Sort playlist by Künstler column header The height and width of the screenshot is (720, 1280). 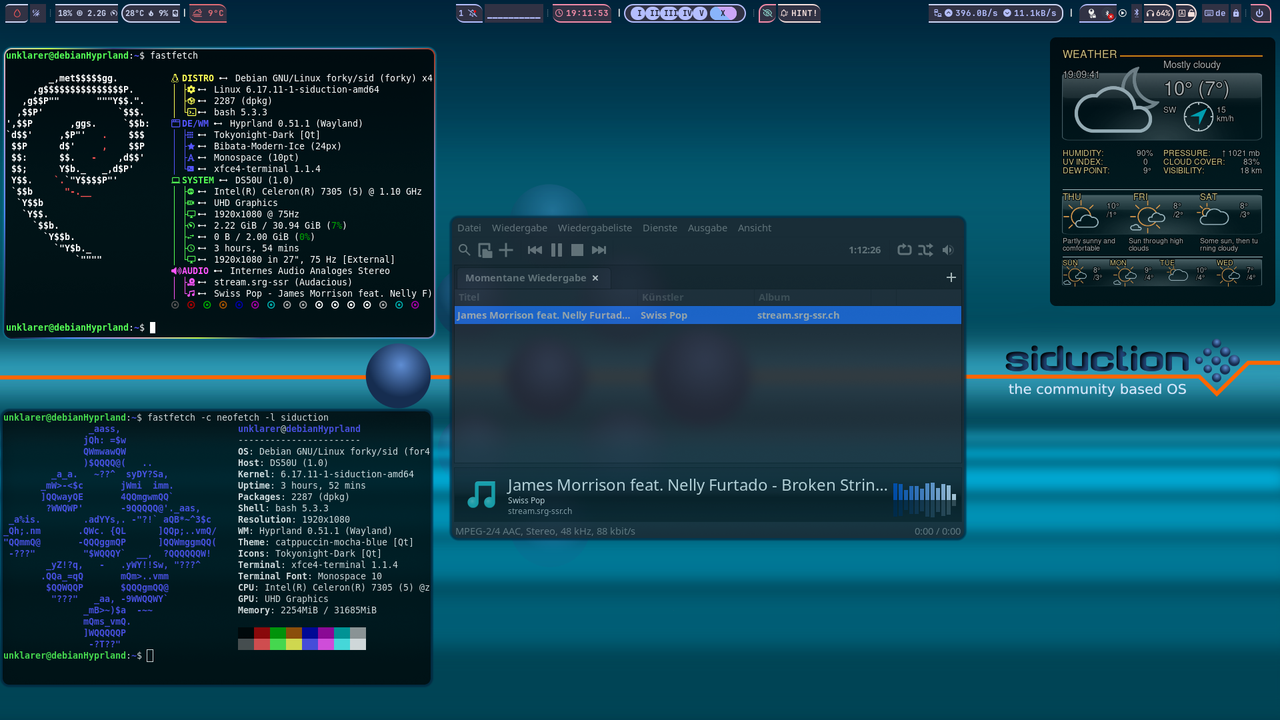(697, 297)
